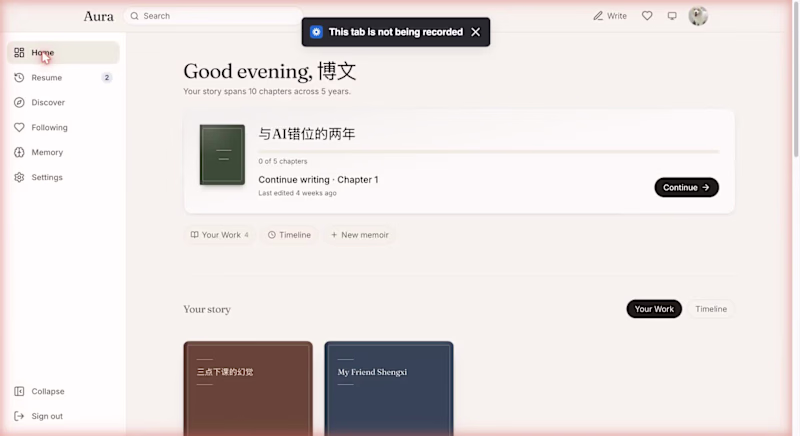
Task: Click the Aura logo
Action: 98,16
